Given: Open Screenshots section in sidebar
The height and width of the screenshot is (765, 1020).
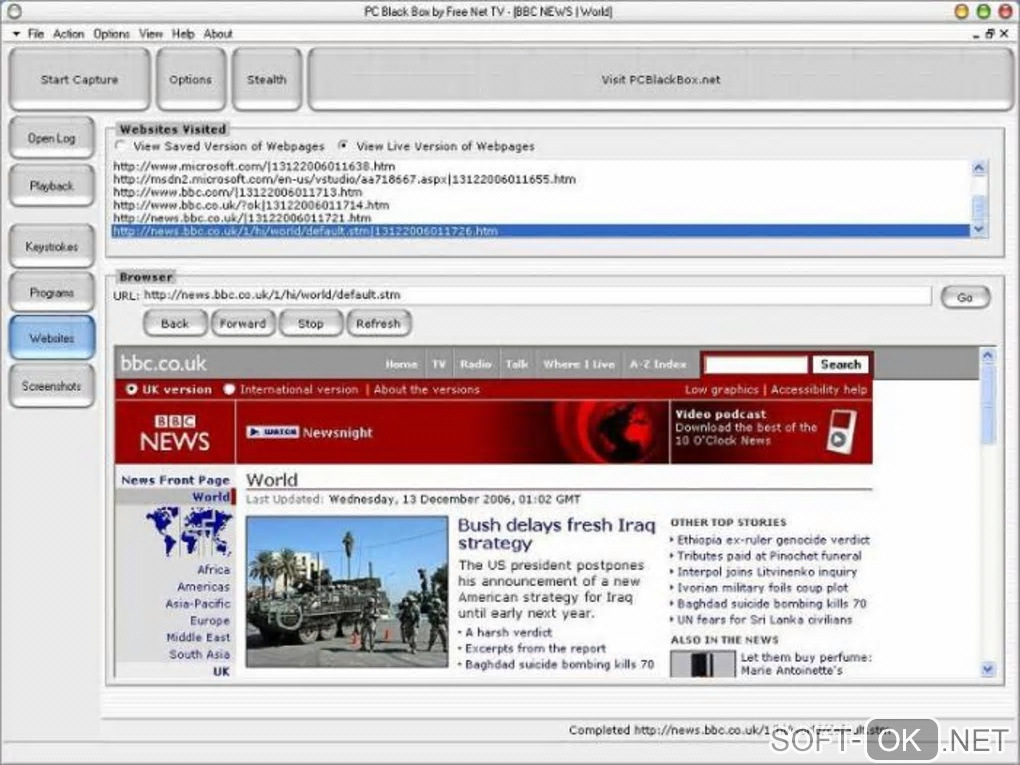Looking at the screenshot, I should pyautogui.click(x=52, y=386).
